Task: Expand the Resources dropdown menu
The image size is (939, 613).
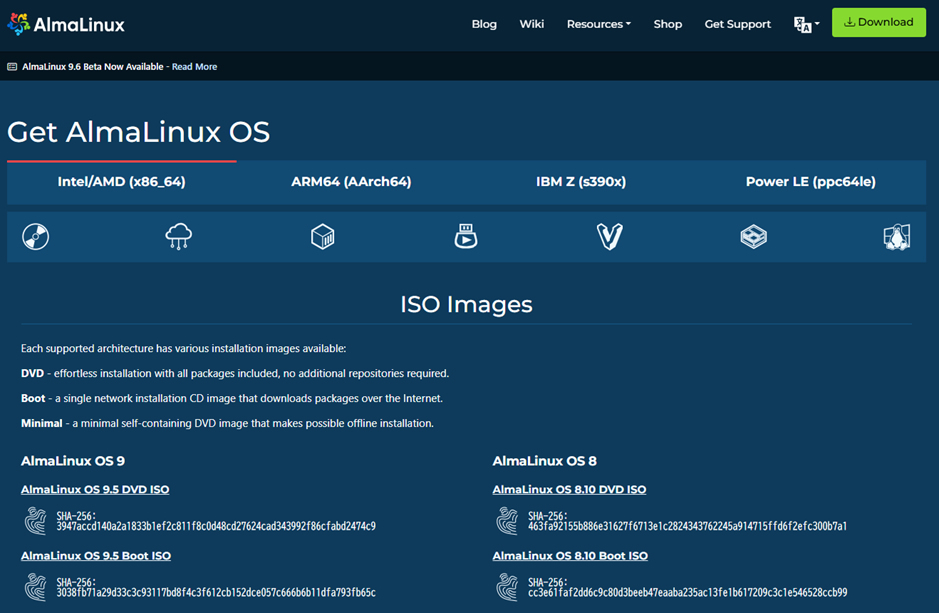Action: [598, 24]
